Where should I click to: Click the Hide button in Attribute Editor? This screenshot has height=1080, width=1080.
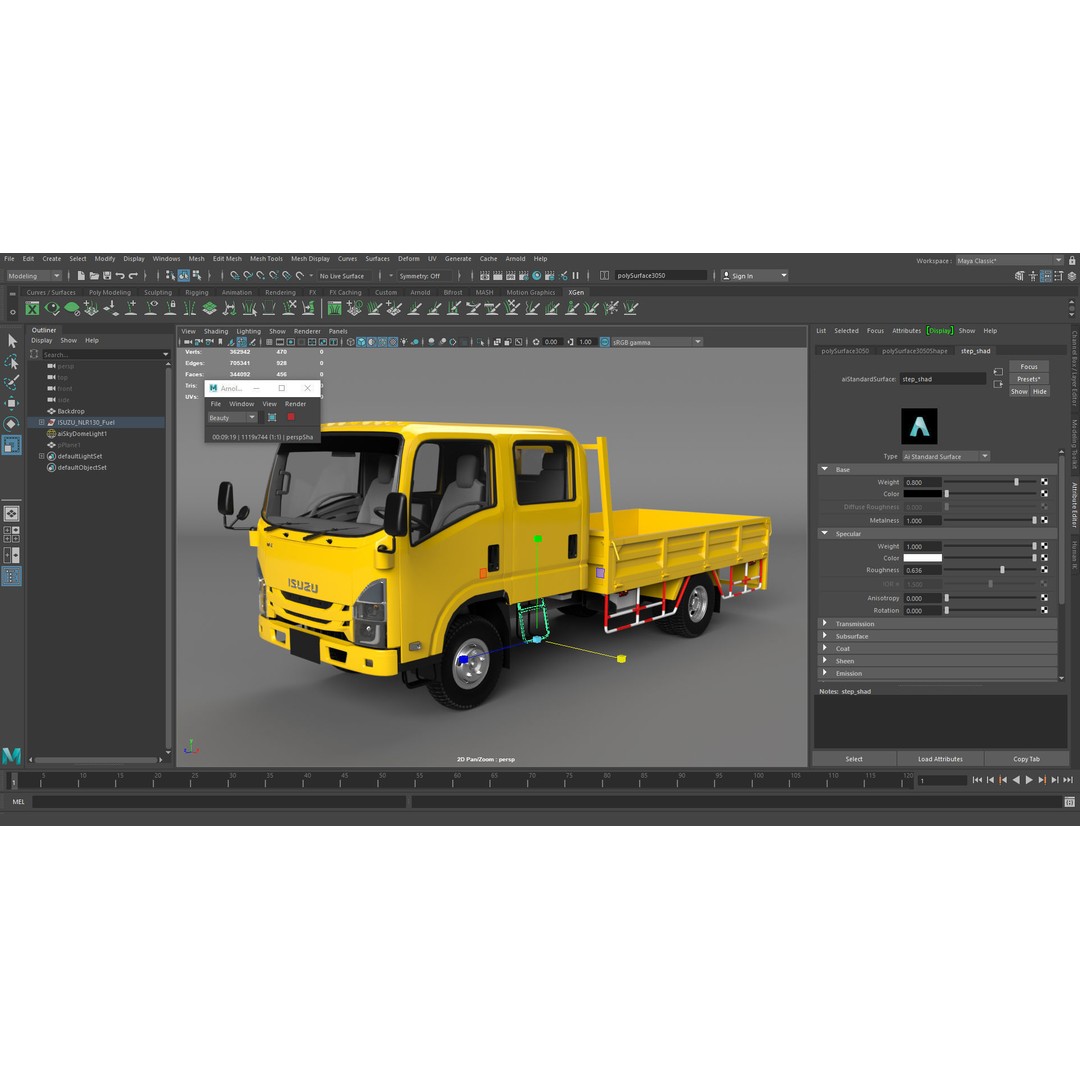pos(1039,391)
